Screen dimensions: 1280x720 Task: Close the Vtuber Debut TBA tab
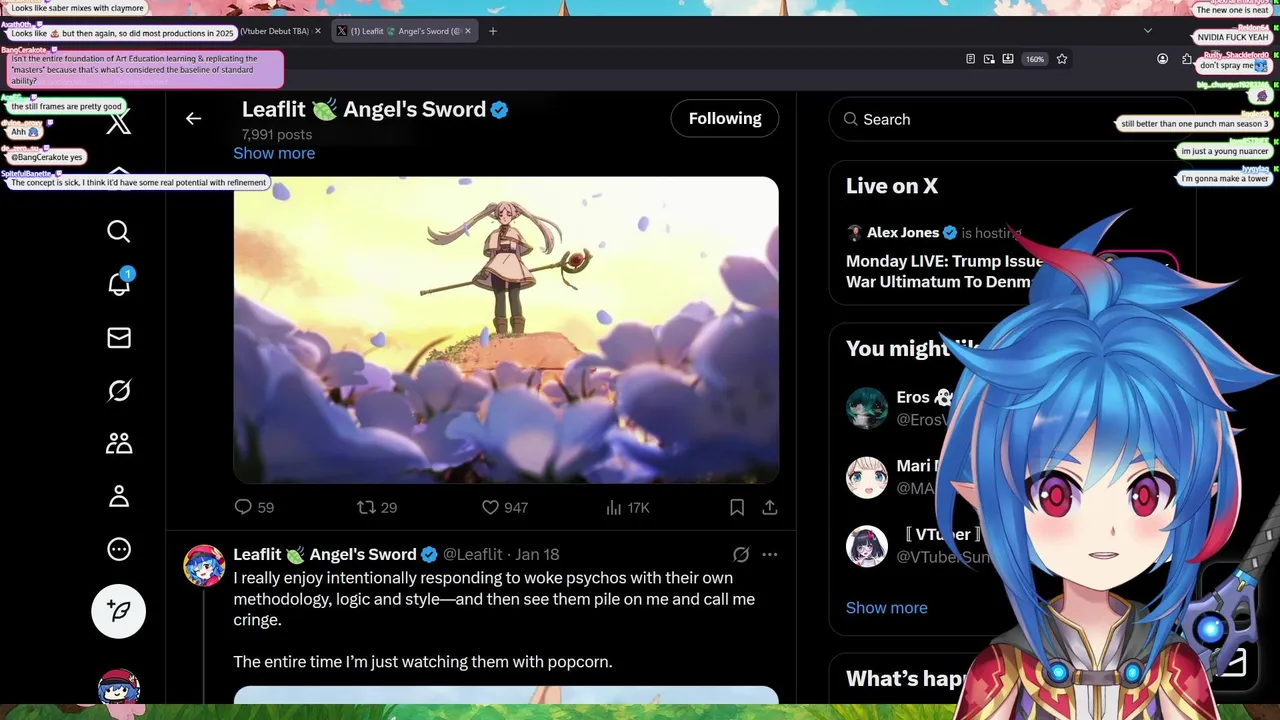point(318,31)
